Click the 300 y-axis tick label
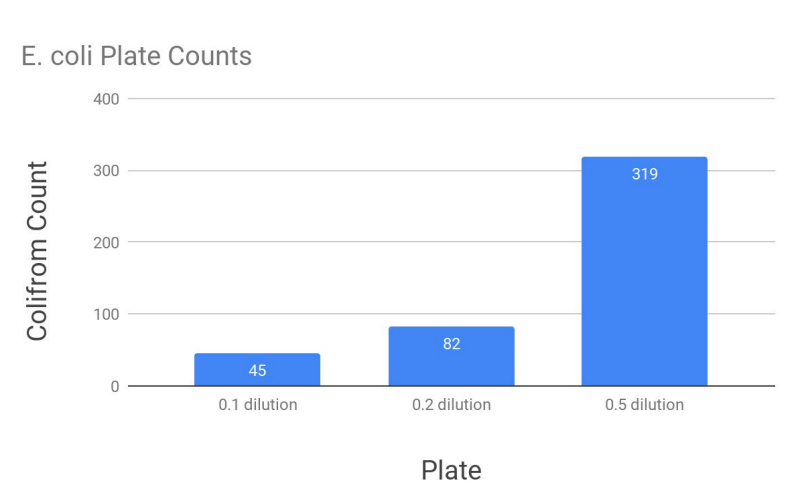This screenshot has height=500, width=796. pyautogui.click(x=106, y=171)
